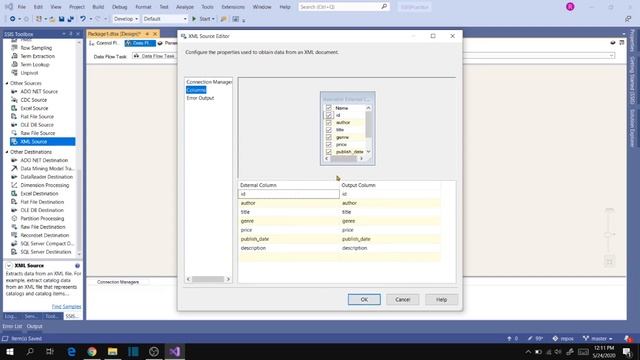
Task: Uncheck the publish_date column checkbox
Action: [x=329, y=151]
